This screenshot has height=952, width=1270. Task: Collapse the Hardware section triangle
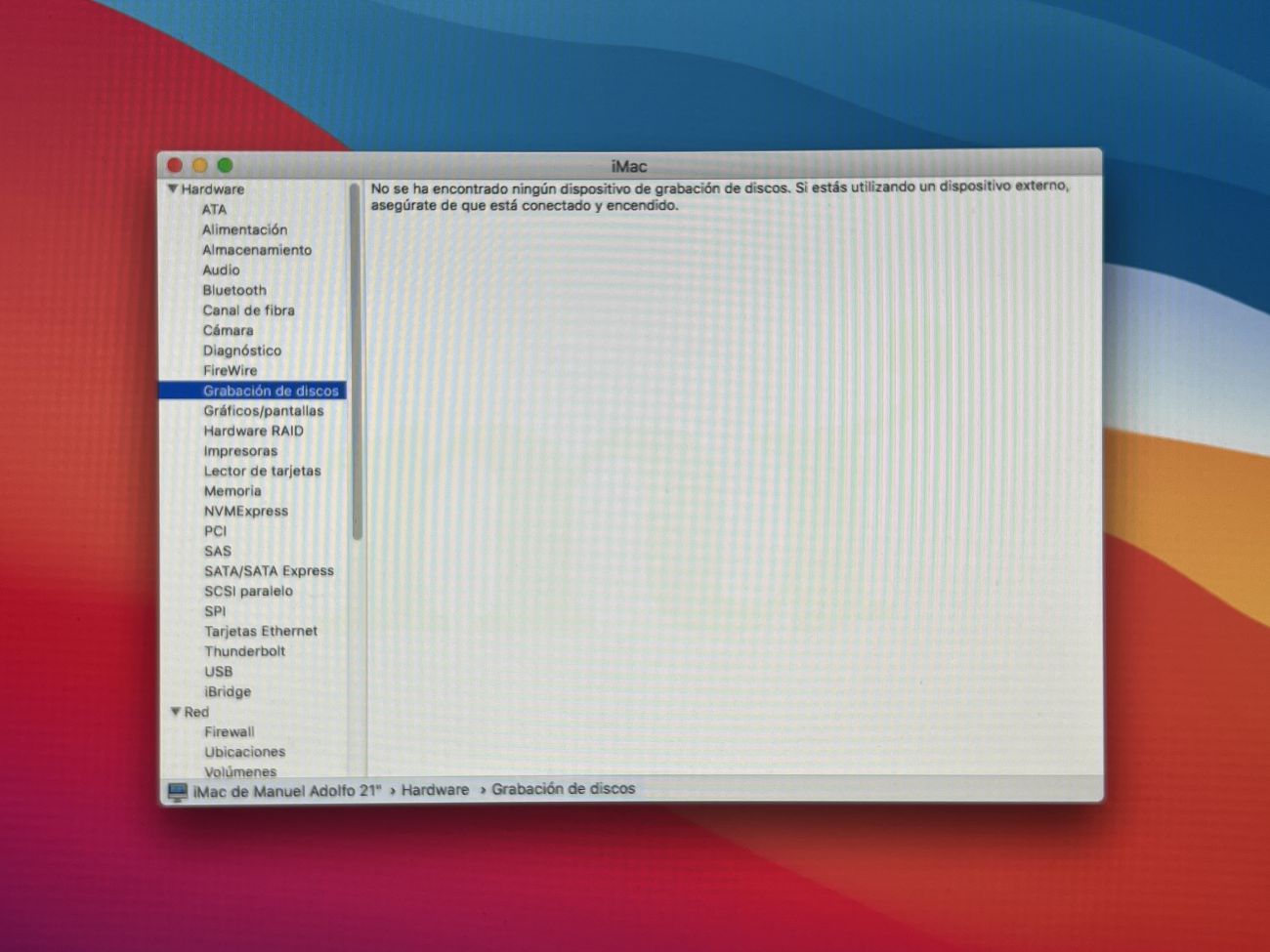click(x=173, y=189)
